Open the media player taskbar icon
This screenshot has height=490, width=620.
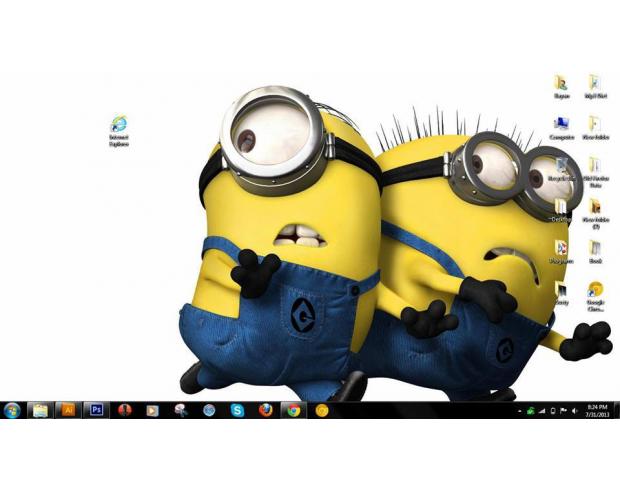pyautogui.click(x=152, y=411)
